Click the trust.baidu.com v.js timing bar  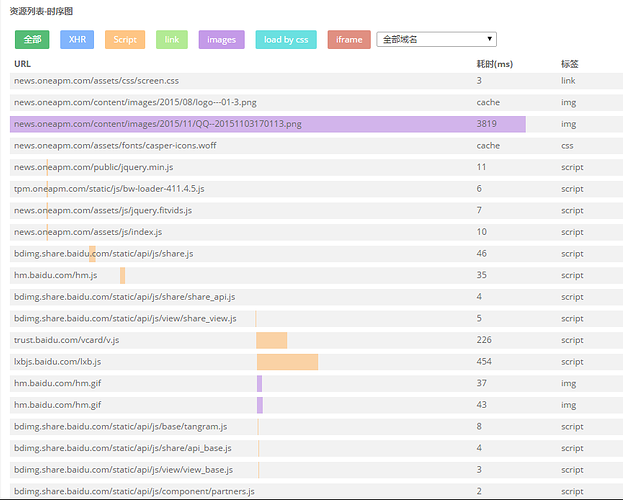(x=271, y=340)
